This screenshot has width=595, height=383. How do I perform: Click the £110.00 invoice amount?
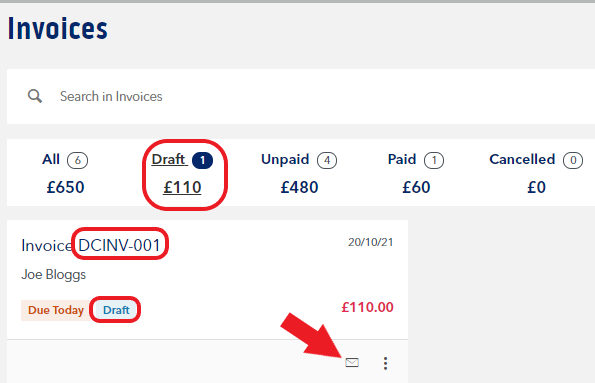[x=367, y=307]
